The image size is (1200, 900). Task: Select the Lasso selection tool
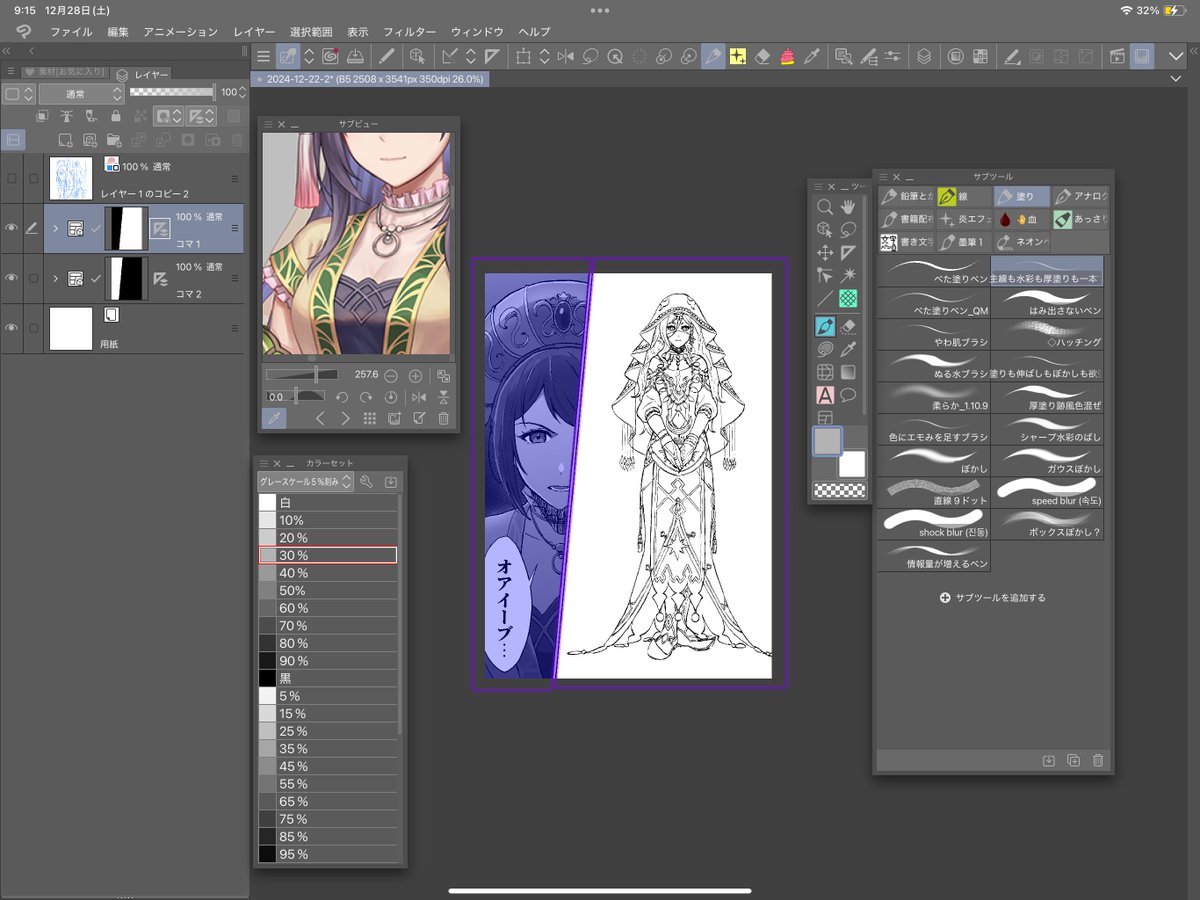coord(849,230)
